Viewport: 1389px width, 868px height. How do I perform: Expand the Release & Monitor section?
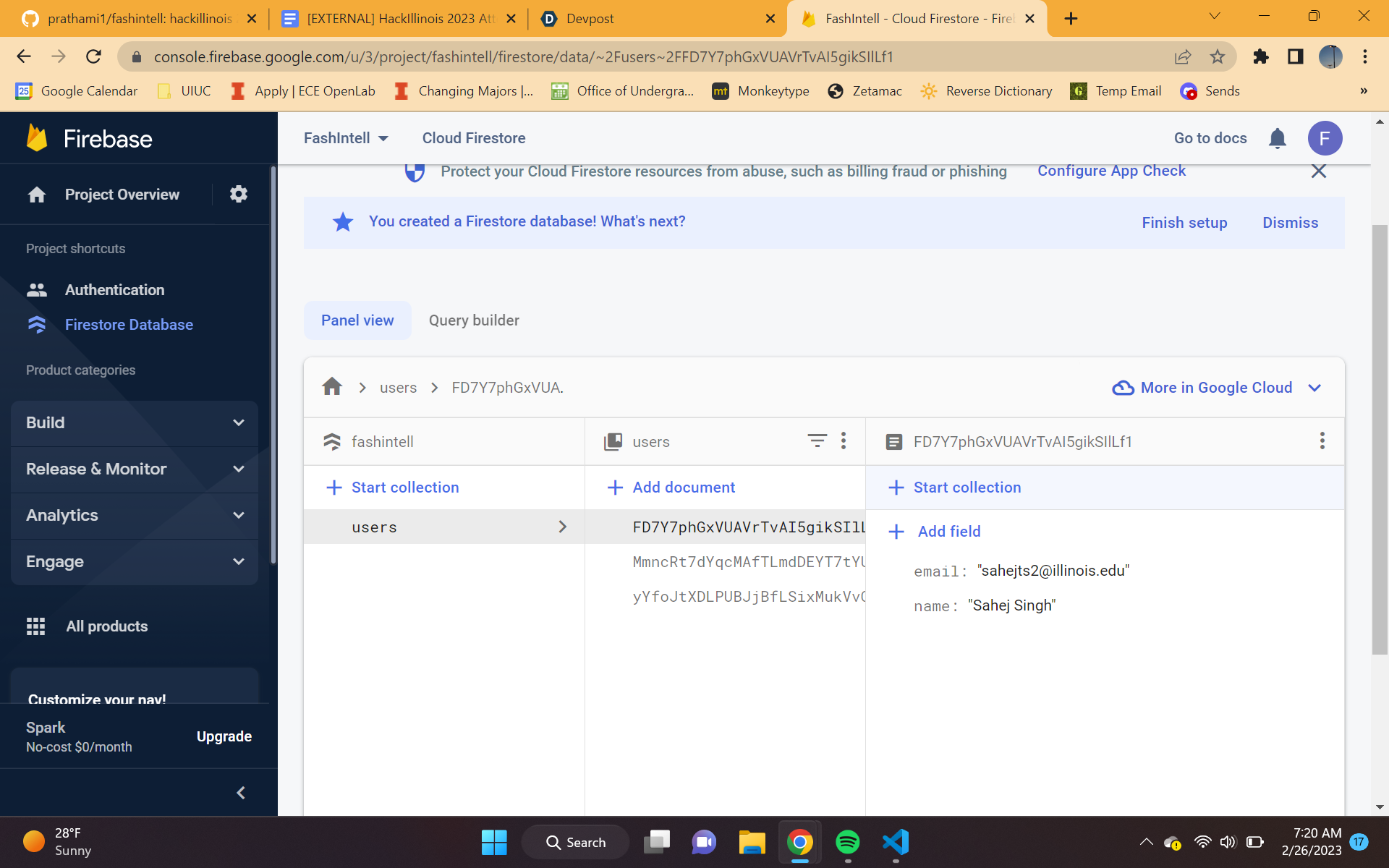pos(135,469)
